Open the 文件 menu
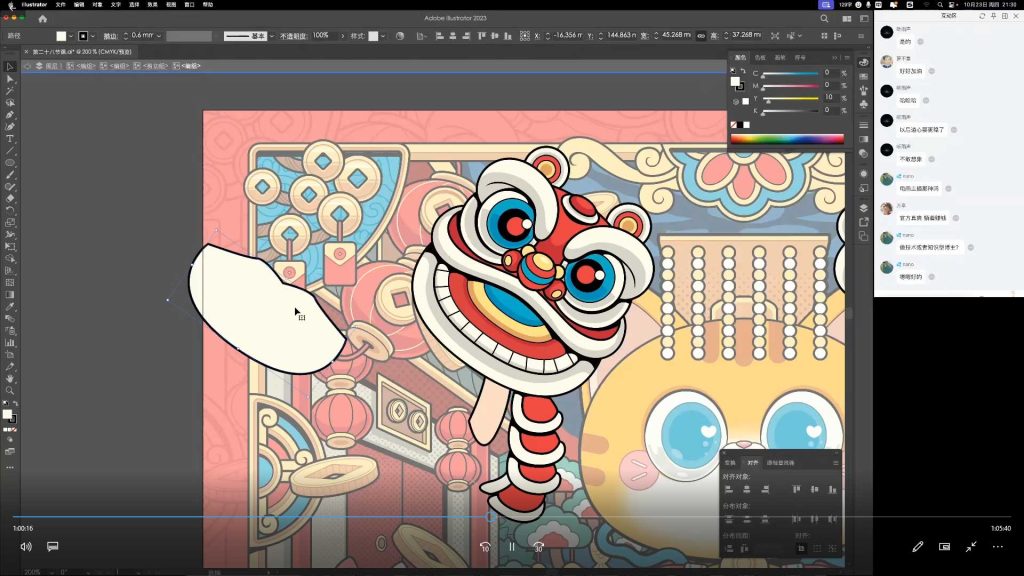 point(61,5)
